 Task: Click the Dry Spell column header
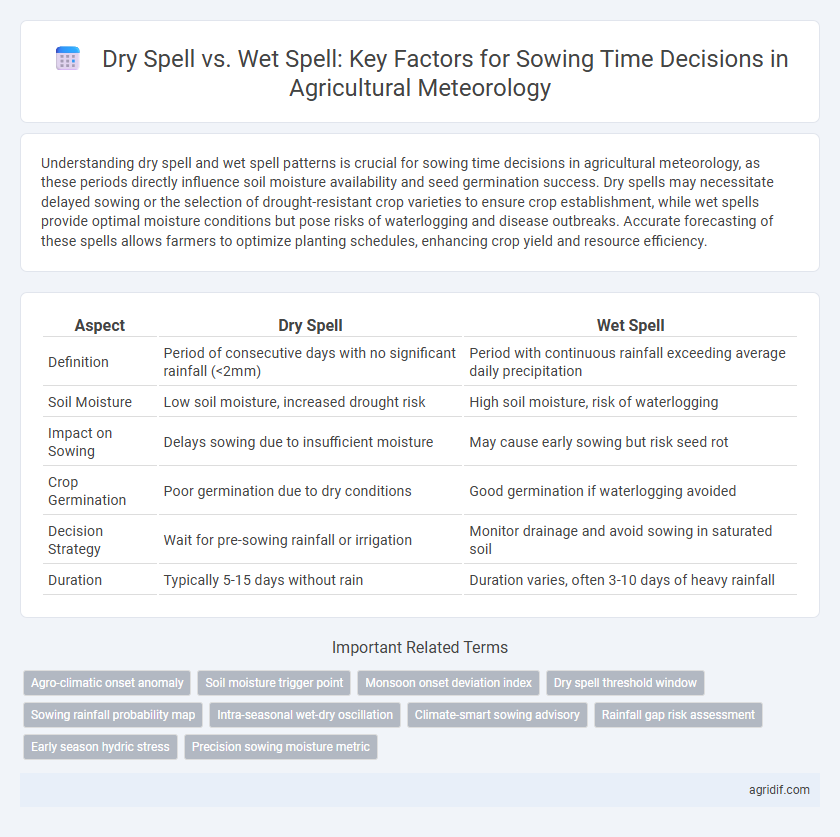[310, 325]
